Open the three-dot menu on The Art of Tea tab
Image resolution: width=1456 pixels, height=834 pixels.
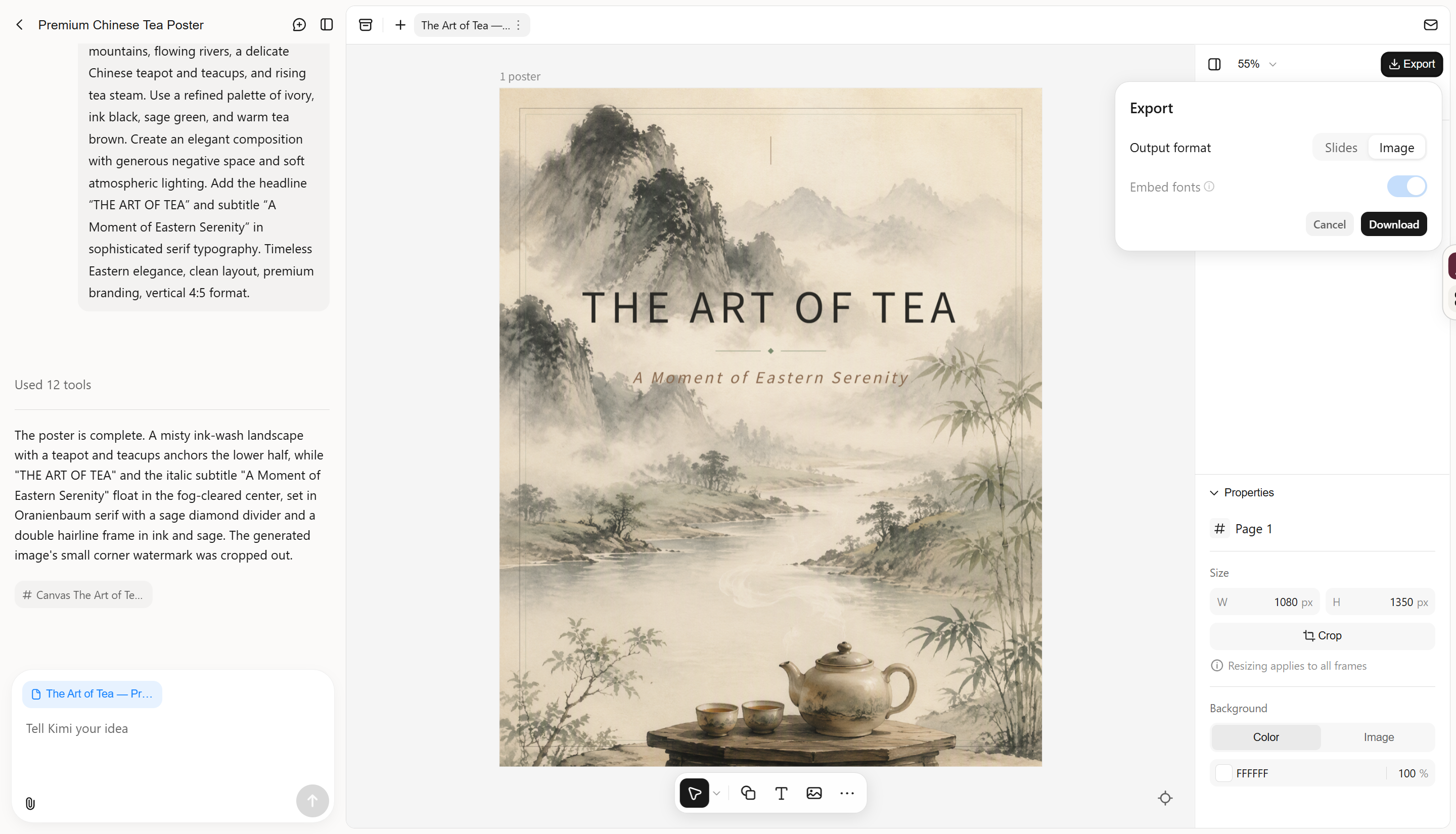tap(518, 25)
